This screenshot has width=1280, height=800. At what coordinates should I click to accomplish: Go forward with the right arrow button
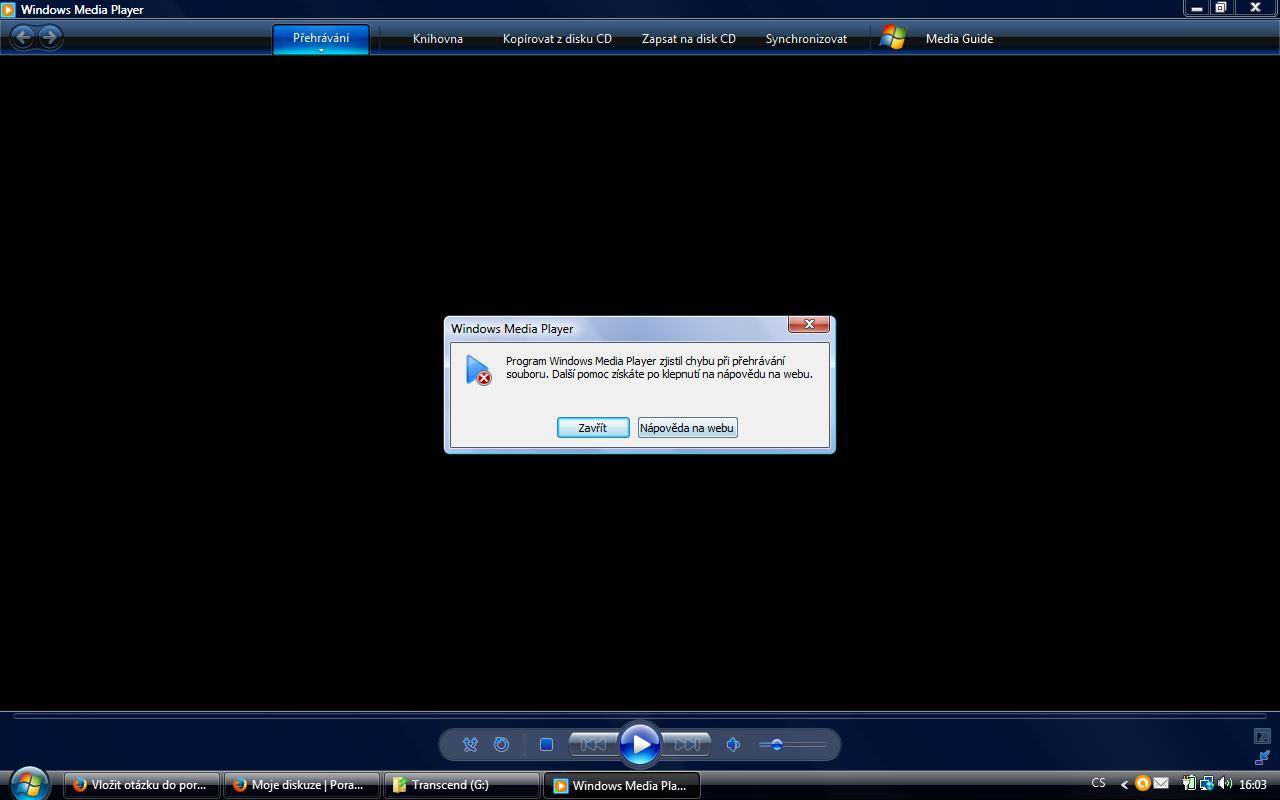pyautogui.click(x=50, y=37)
